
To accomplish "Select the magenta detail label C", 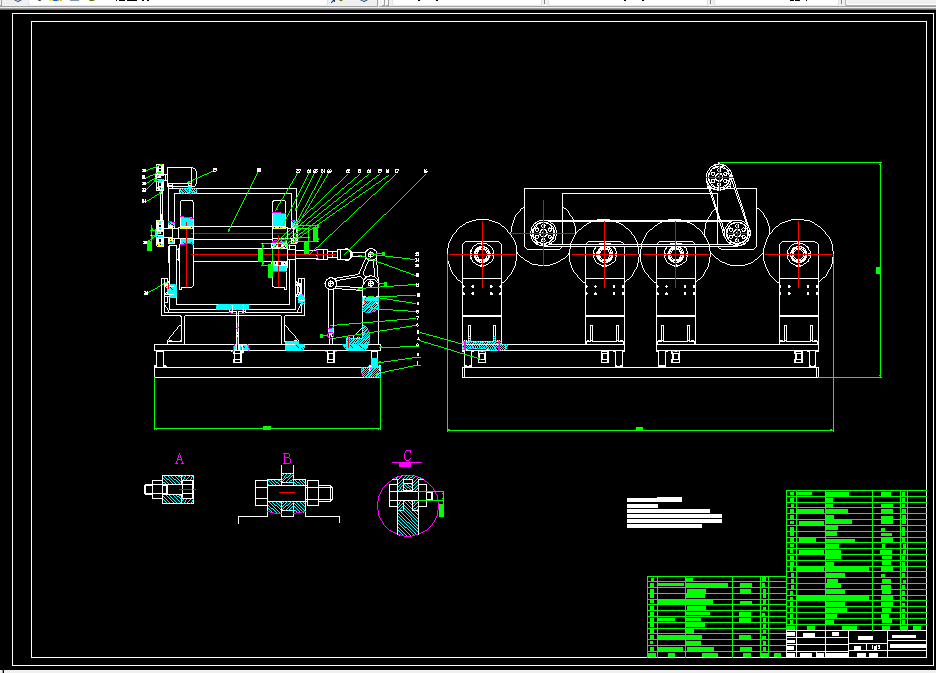I will (407, 456).
